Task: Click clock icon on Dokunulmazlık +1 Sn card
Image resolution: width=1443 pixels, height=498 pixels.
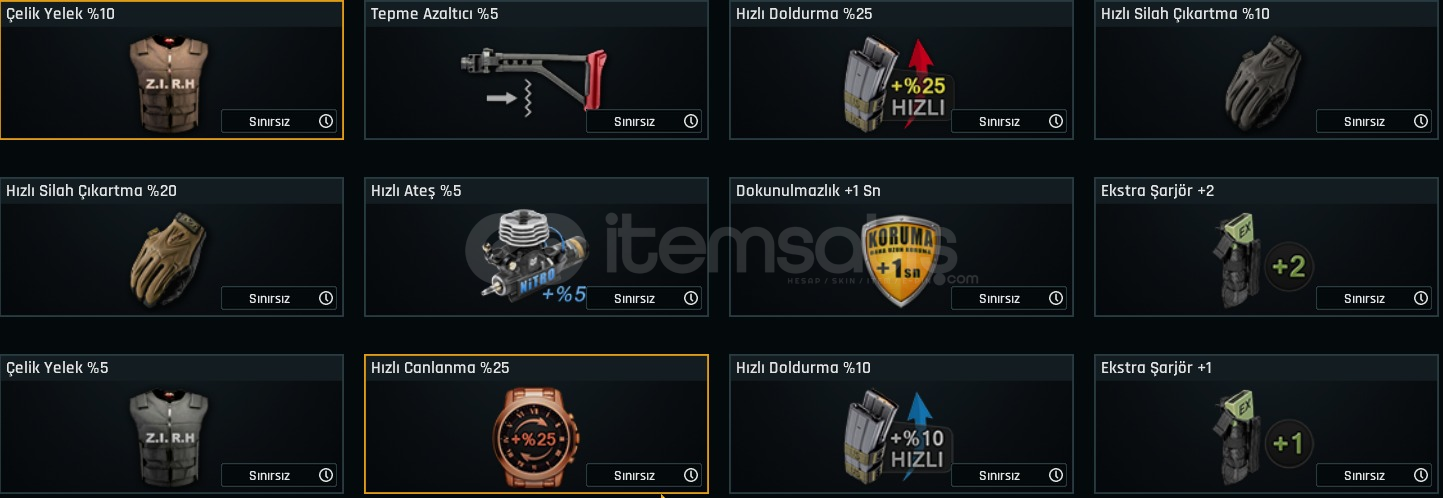Action: 1056,298
